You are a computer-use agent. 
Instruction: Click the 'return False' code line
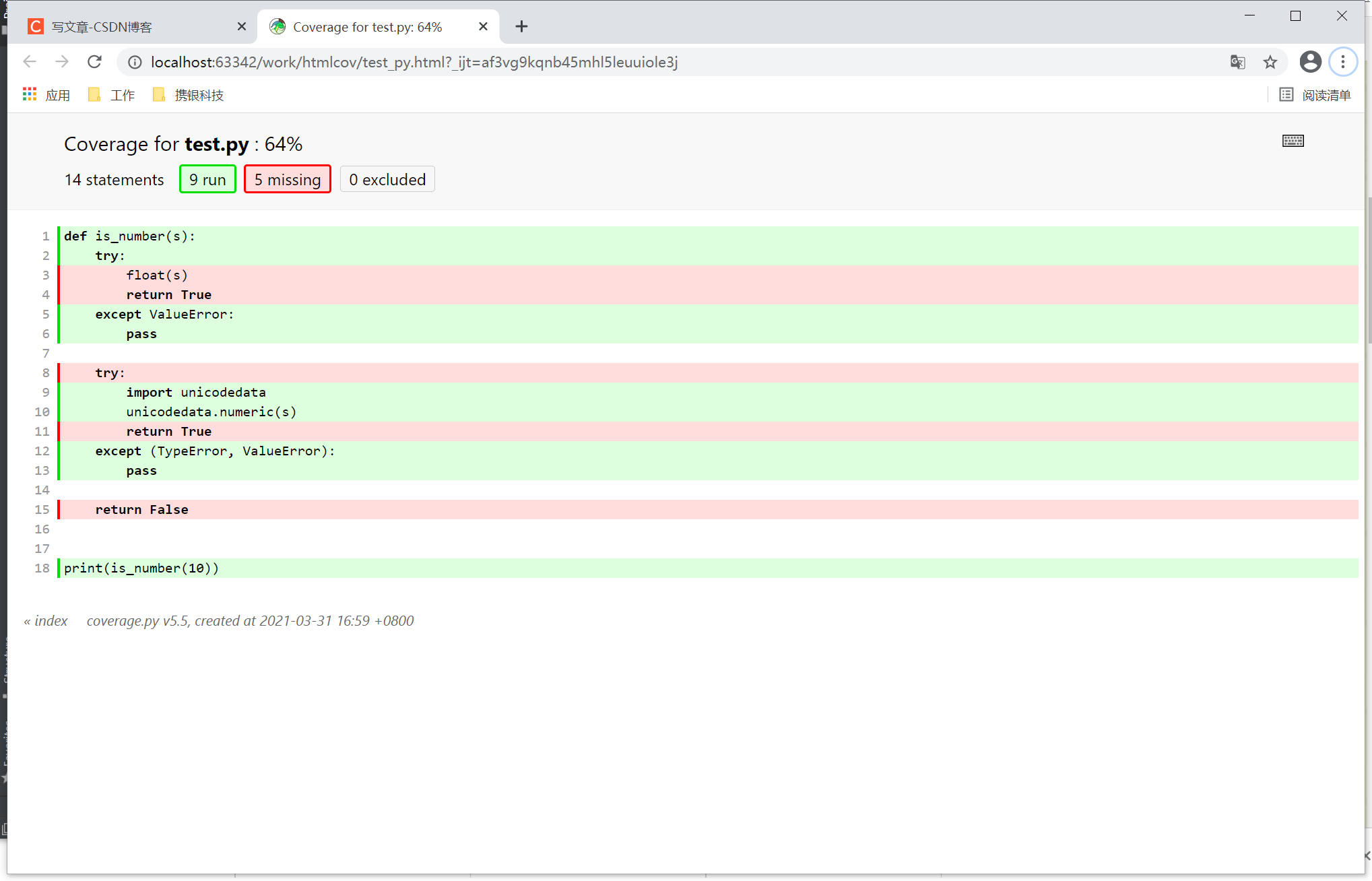click(x=708, y=509)
